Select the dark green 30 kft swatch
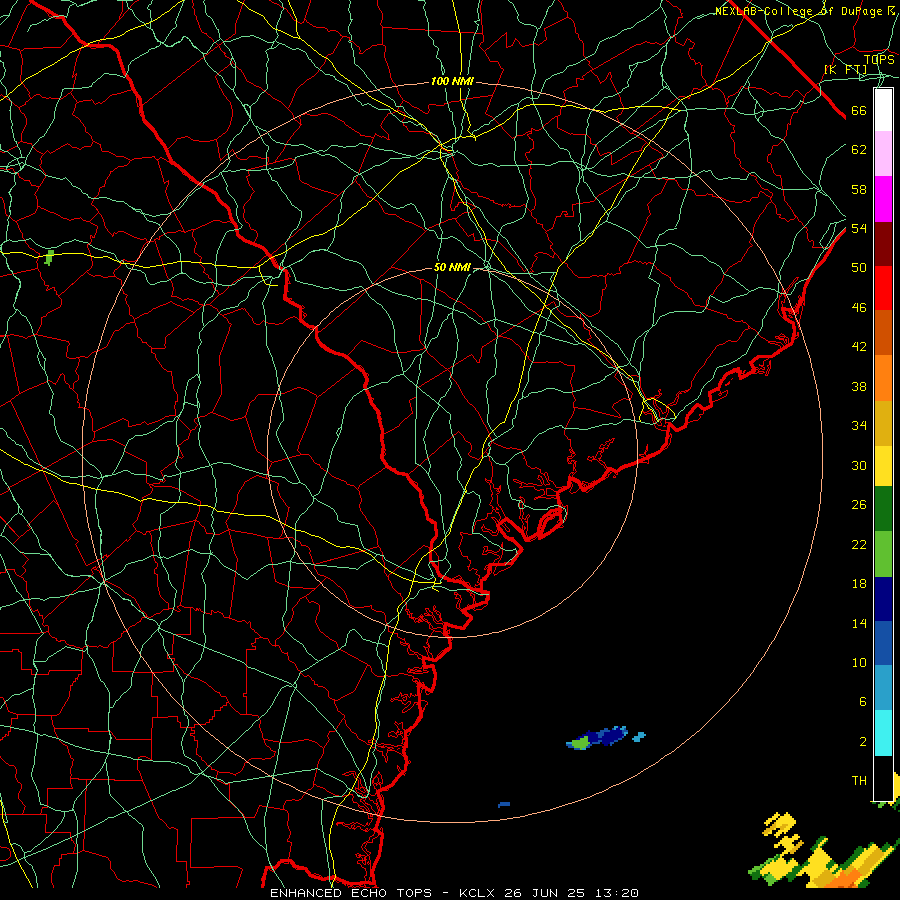900x900 pixels. (883, 509)
